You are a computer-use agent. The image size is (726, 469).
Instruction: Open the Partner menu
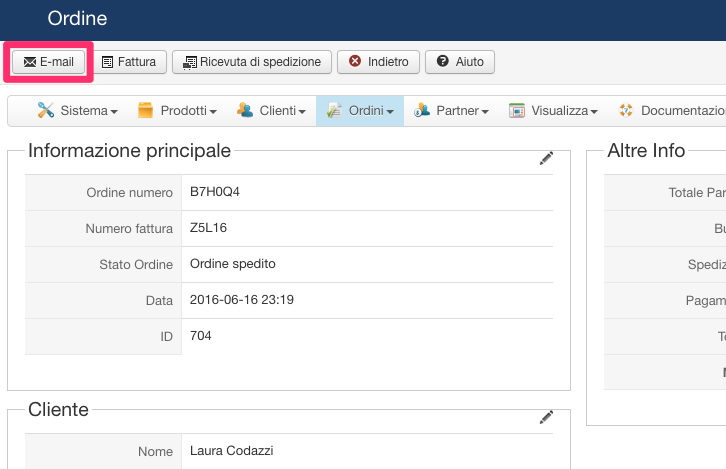(x=461, y=111)
